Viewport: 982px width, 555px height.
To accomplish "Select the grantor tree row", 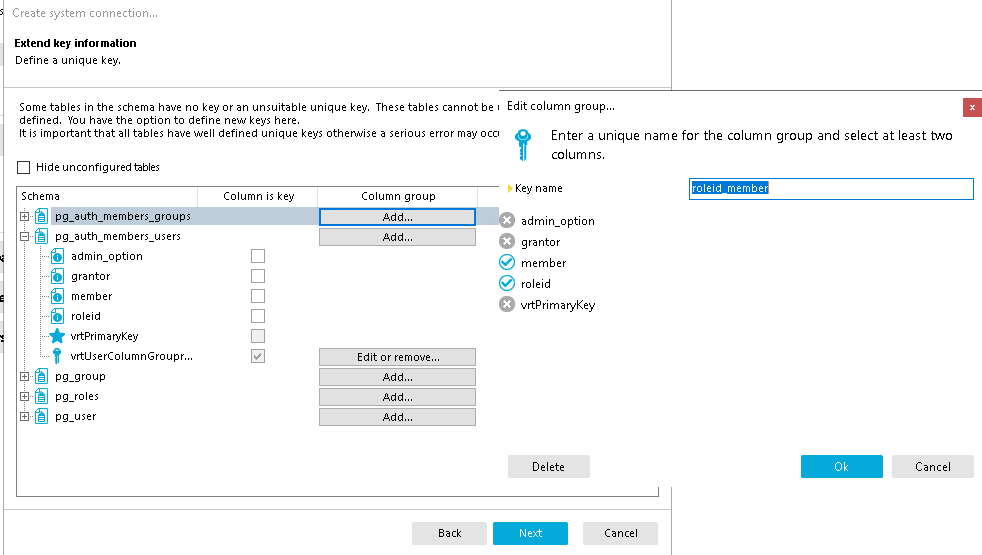I will [x=91, y=276].
